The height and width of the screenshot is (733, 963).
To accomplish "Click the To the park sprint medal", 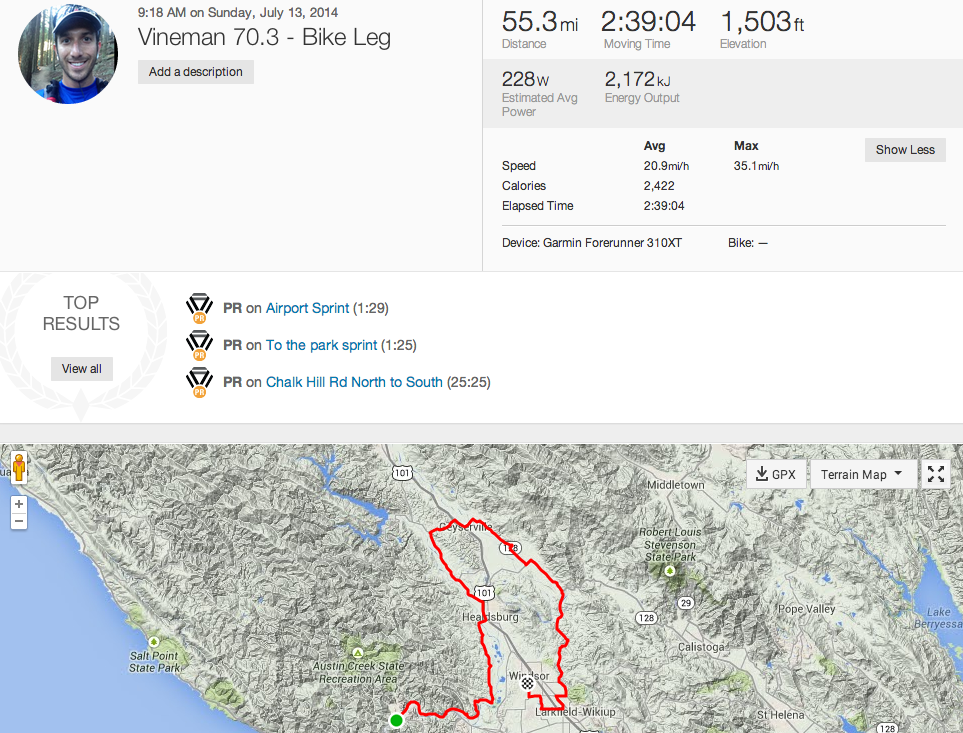I will click(199, 345).
